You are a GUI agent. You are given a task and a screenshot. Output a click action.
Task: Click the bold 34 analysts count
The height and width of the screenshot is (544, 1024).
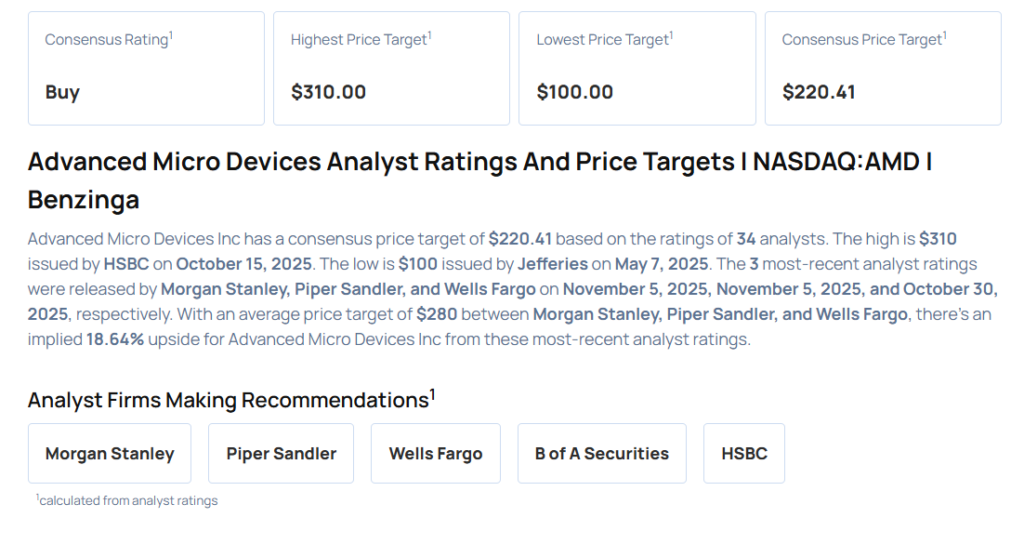pos(746,239)
